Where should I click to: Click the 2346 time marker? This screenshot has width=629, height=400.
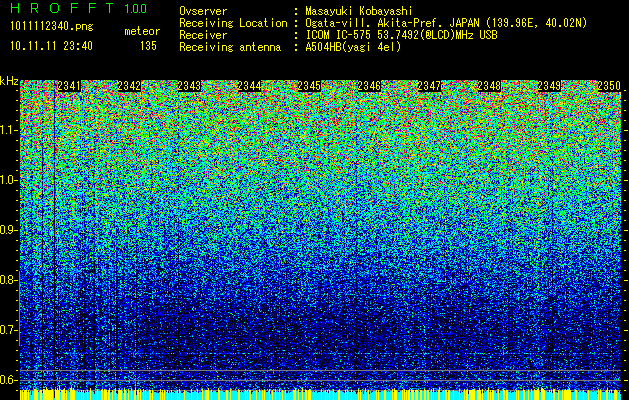(x=369, y=86)
